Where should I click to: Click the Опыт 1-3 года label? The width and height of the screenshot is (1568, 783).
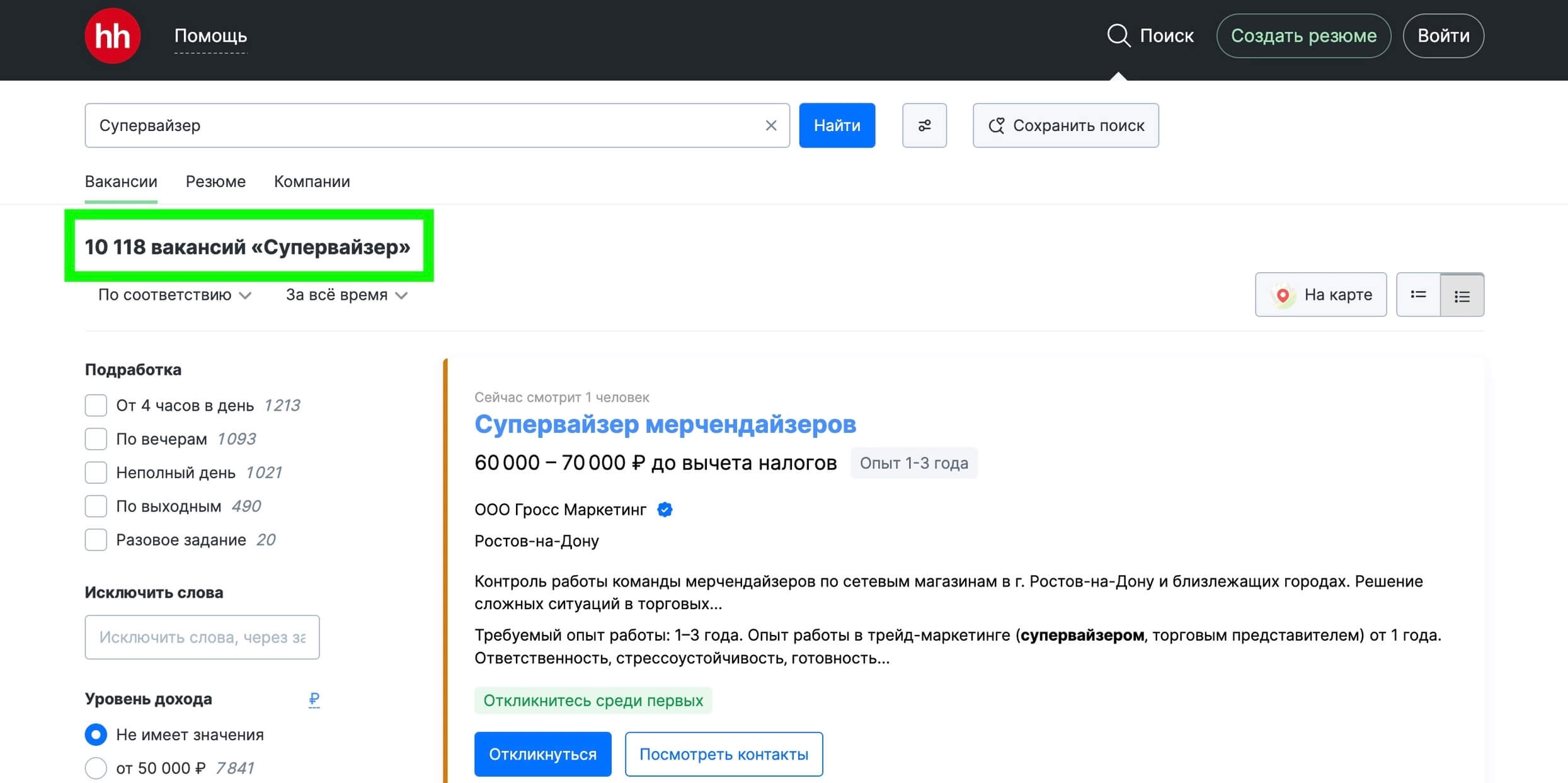[x=914, y=463]
